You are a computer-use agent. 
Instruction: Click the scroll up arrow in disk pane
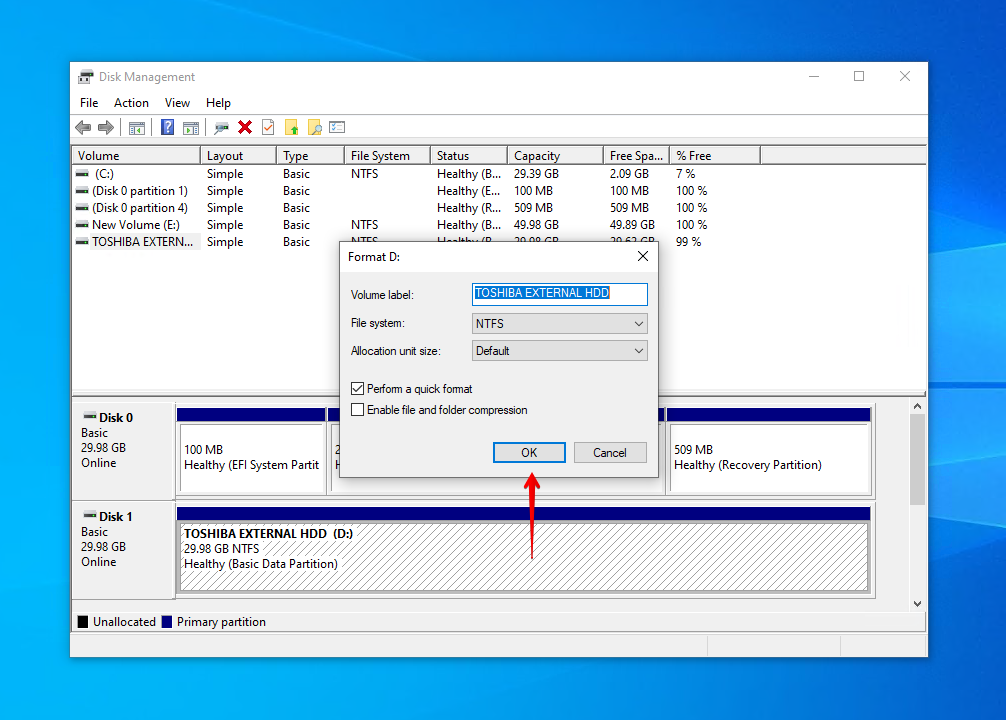(917, 406)
